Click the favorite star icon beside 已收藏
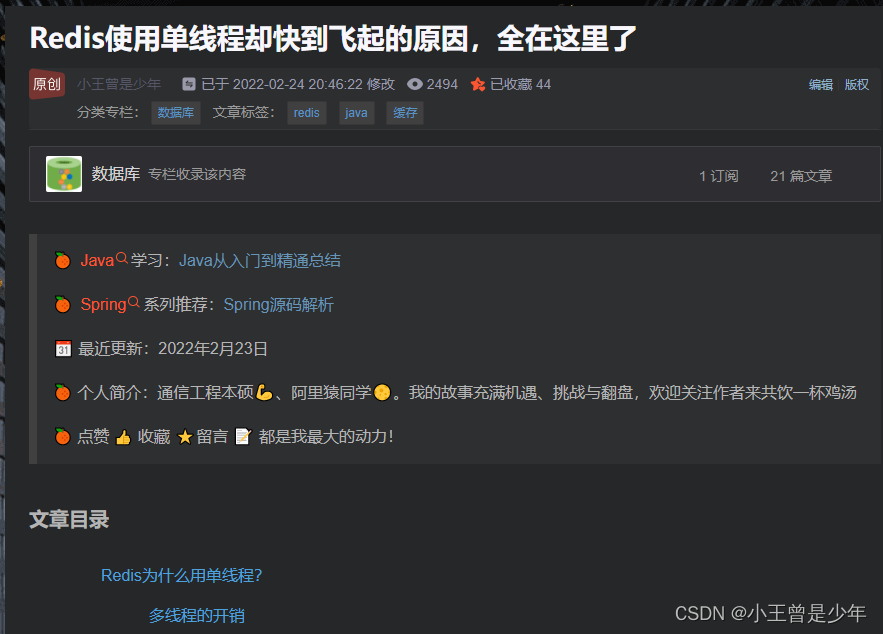 coord(478,85)
